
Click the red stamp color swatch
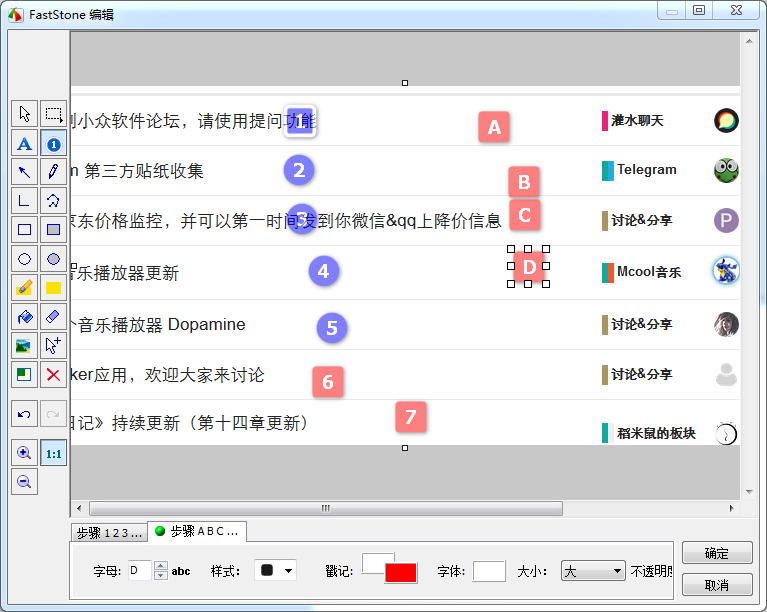[400, 573]
